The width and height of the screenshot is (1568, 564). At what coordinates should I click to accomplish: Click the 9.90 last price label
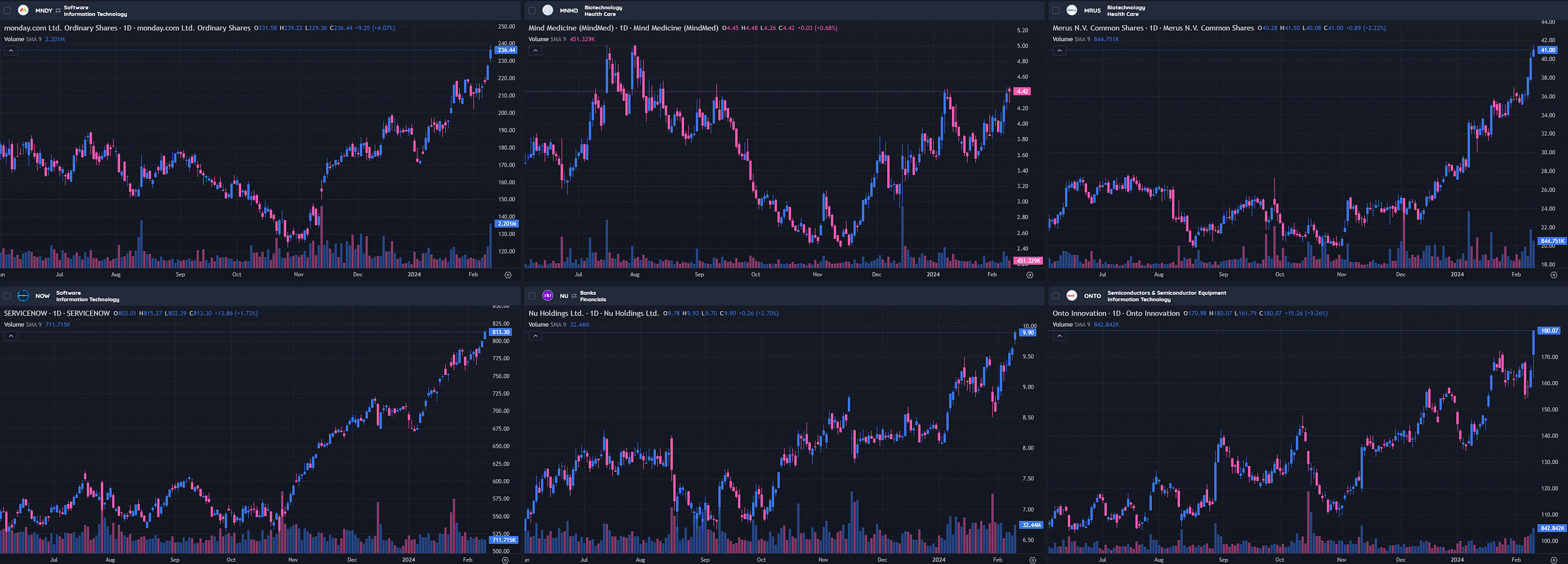click(1028, 333)
